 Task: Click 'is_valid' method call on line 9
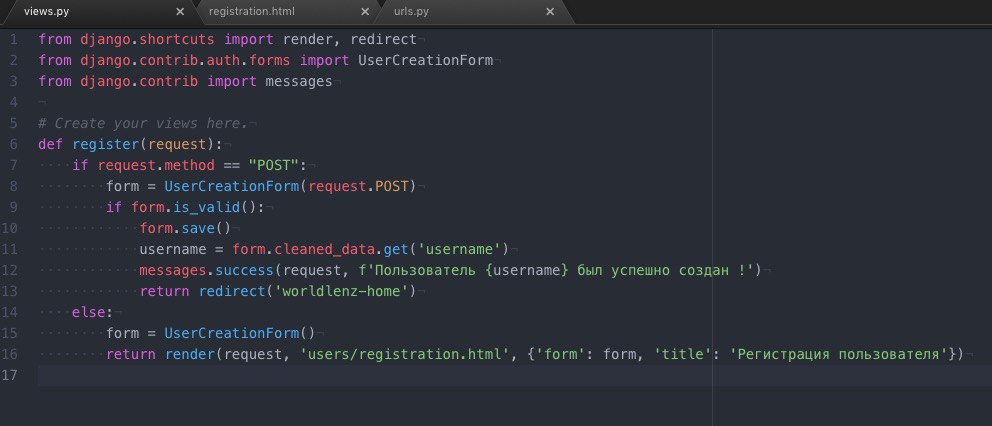[206, 207]
